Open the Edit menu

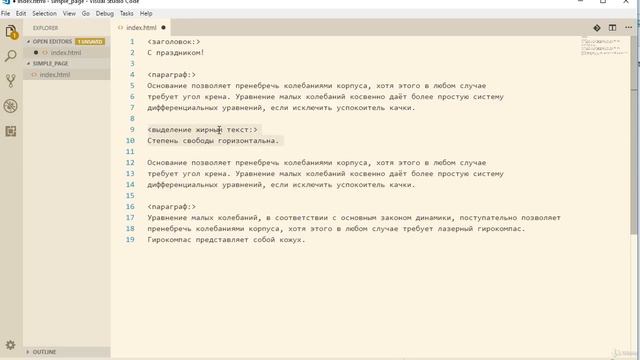point(21,13)
